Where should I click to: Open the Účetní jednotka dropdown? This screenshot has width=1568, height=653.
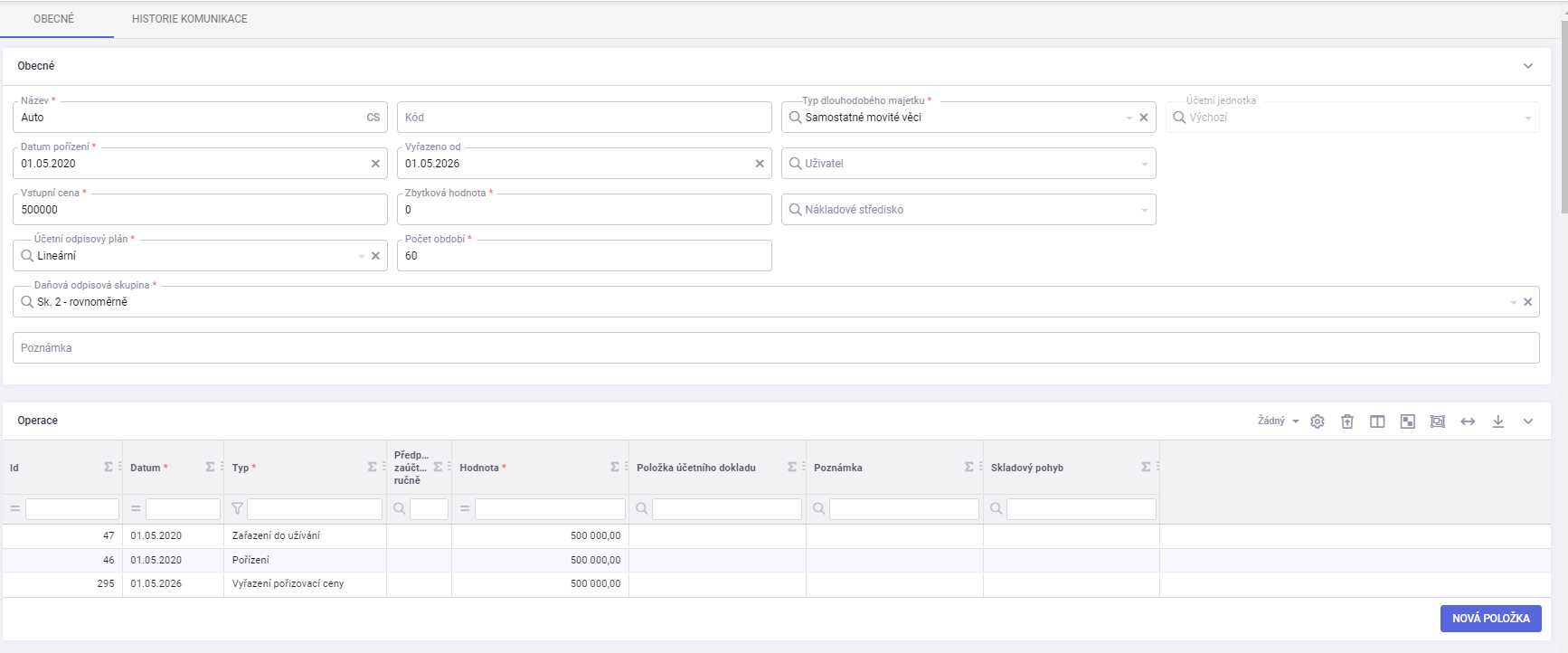point(1528,118)
